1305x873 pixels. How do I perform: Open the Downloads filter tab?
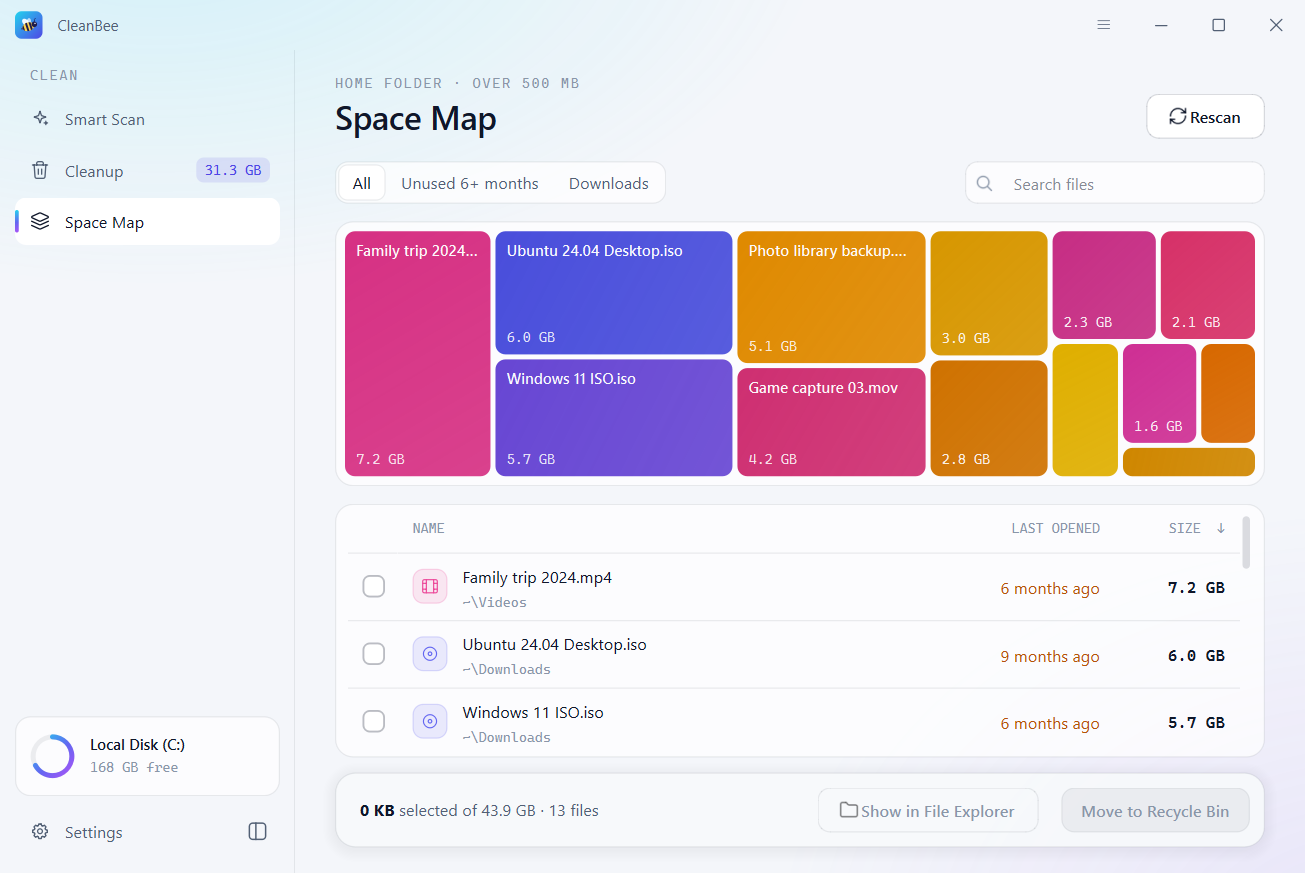coord(609,183)
